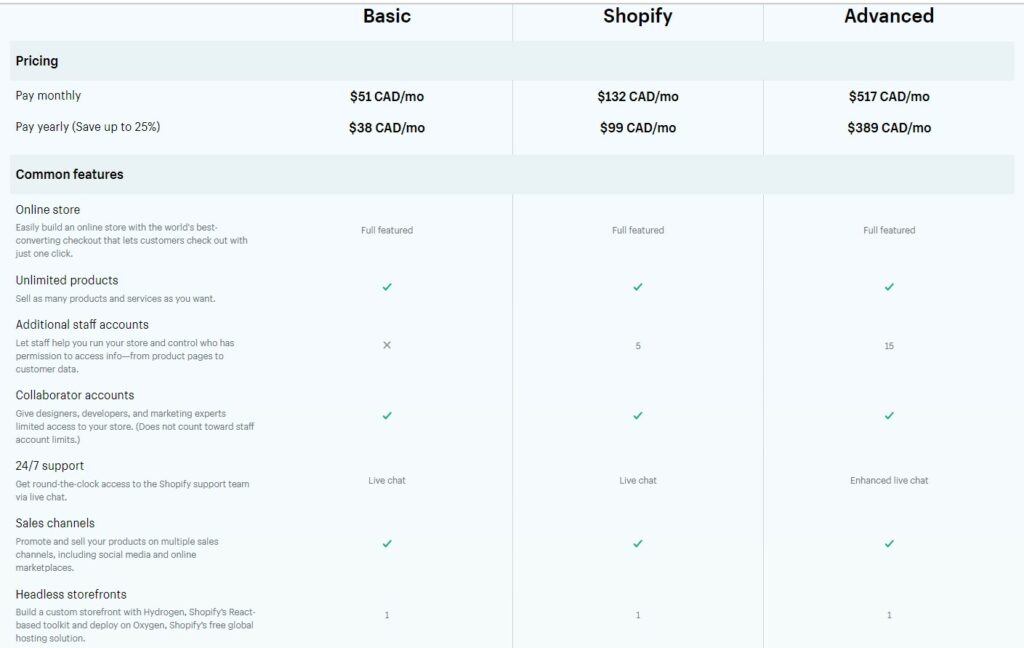
Task: Click Collaborator accounts checkmark in Shopify column
Action: click(x=637, y=415)
